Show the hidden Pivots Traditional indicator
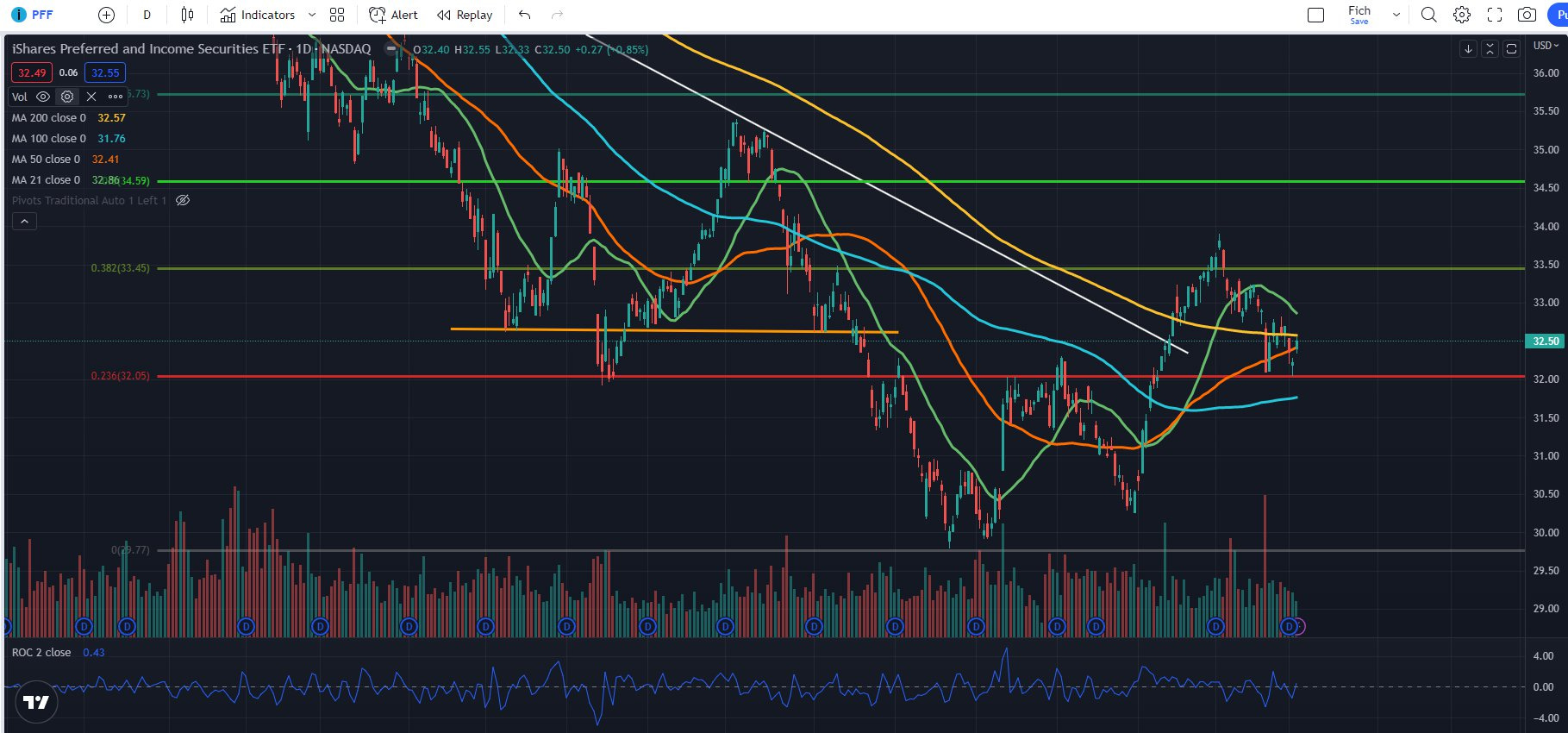The width and height of the screenshot is (1568, 733). [x=183, y=200]
